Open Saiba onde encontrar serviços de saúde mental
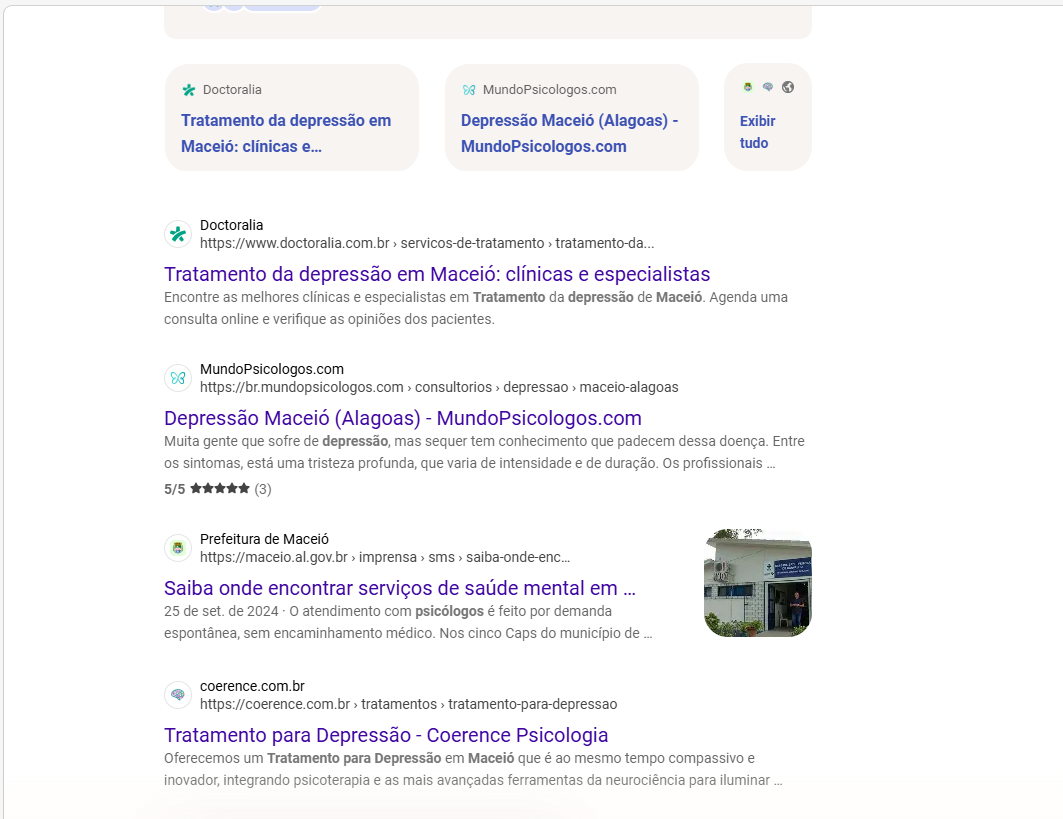 click(400, 588)
